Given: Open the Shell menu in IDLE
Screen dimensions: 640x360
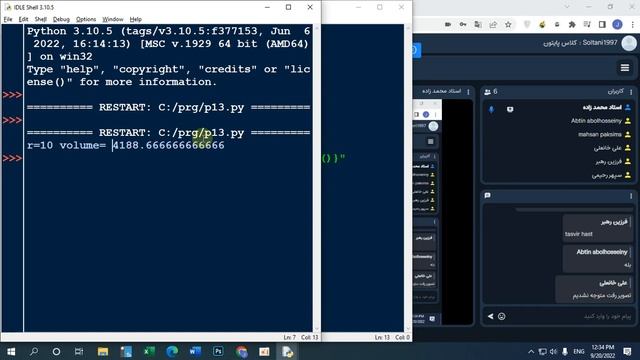Looking at the screenshot, I should point(40,19).
